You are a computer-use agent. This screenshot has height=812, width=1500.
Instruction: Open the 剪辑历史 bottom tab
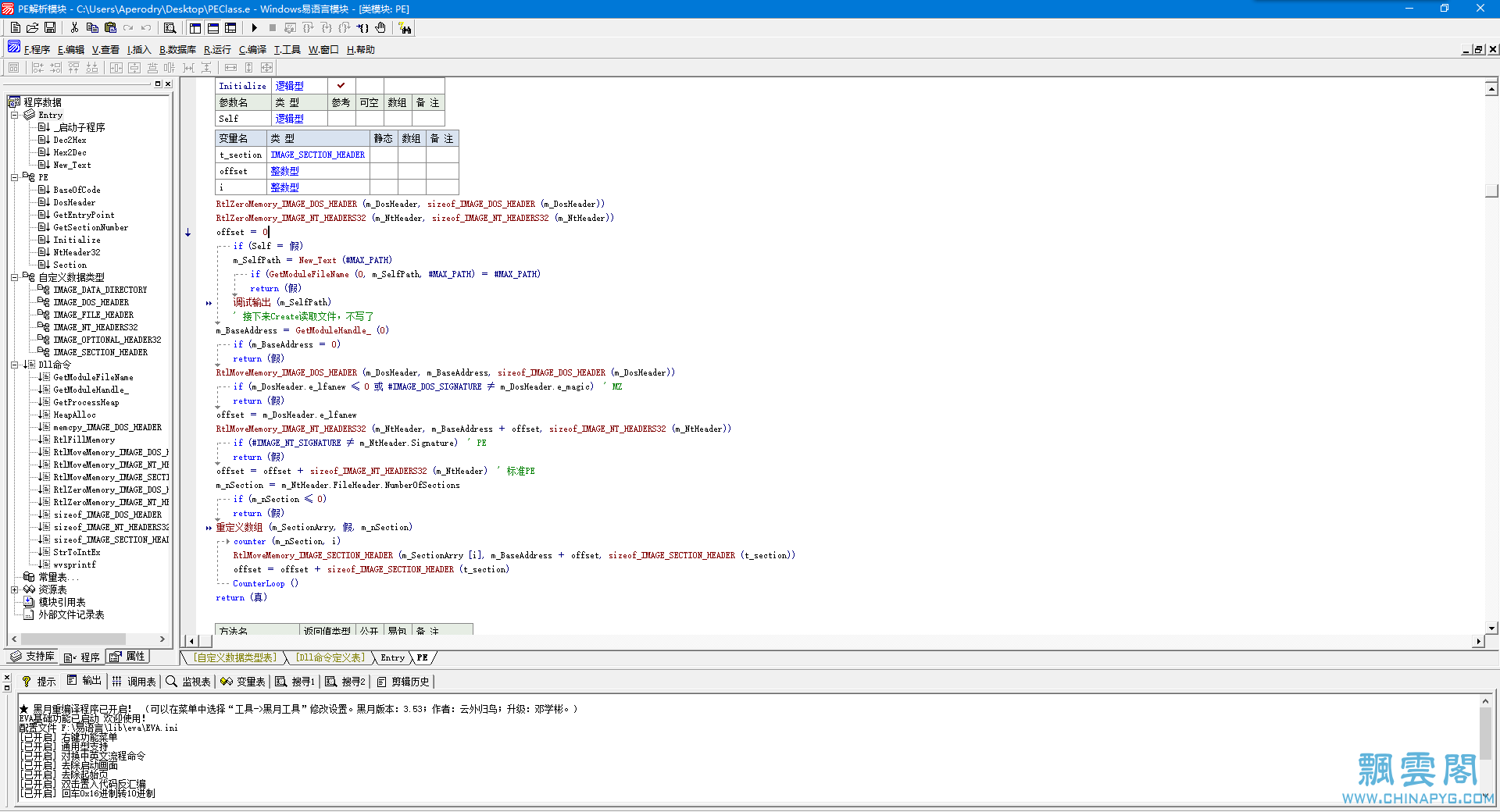tap(404, 682)
